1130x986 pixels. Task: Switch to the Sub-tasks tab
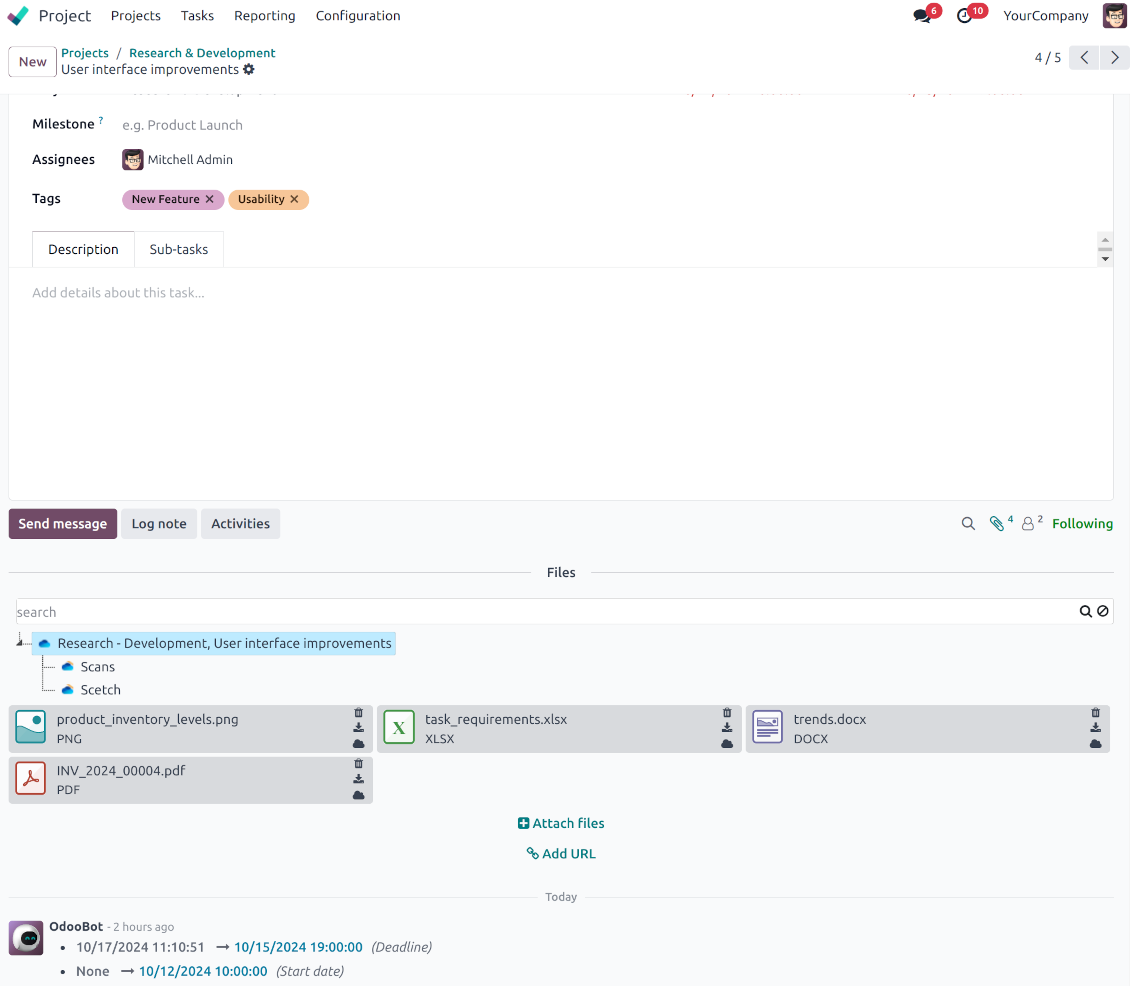179,249
